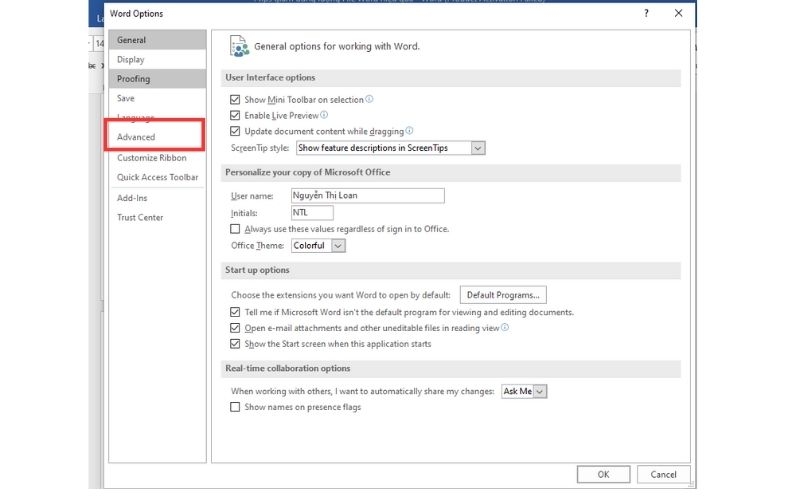
Task: Click info icon beside Open e-mail attachments
Action: tap(505, 327)
